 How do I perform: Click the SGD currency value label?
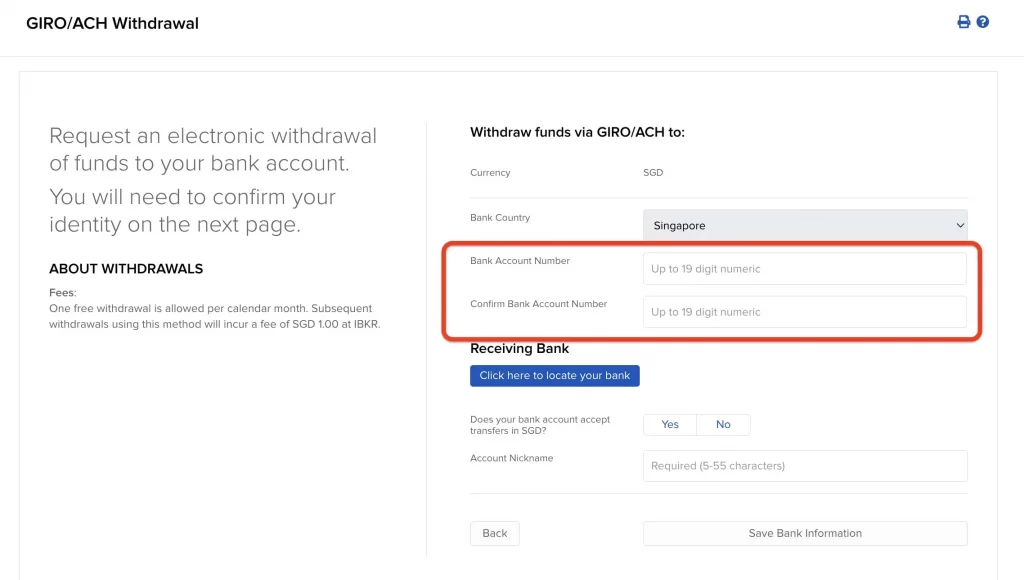click(653, 172)
